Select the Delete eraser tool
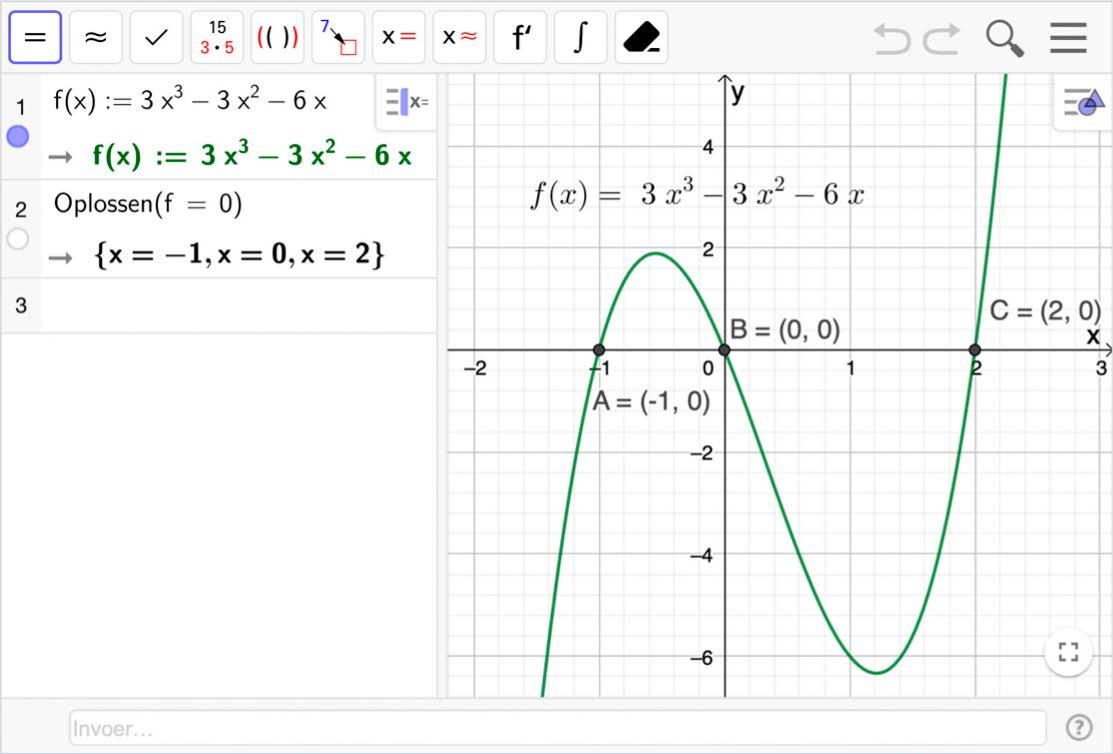Viewport: 1113px width, 754px height. (642, 37)
